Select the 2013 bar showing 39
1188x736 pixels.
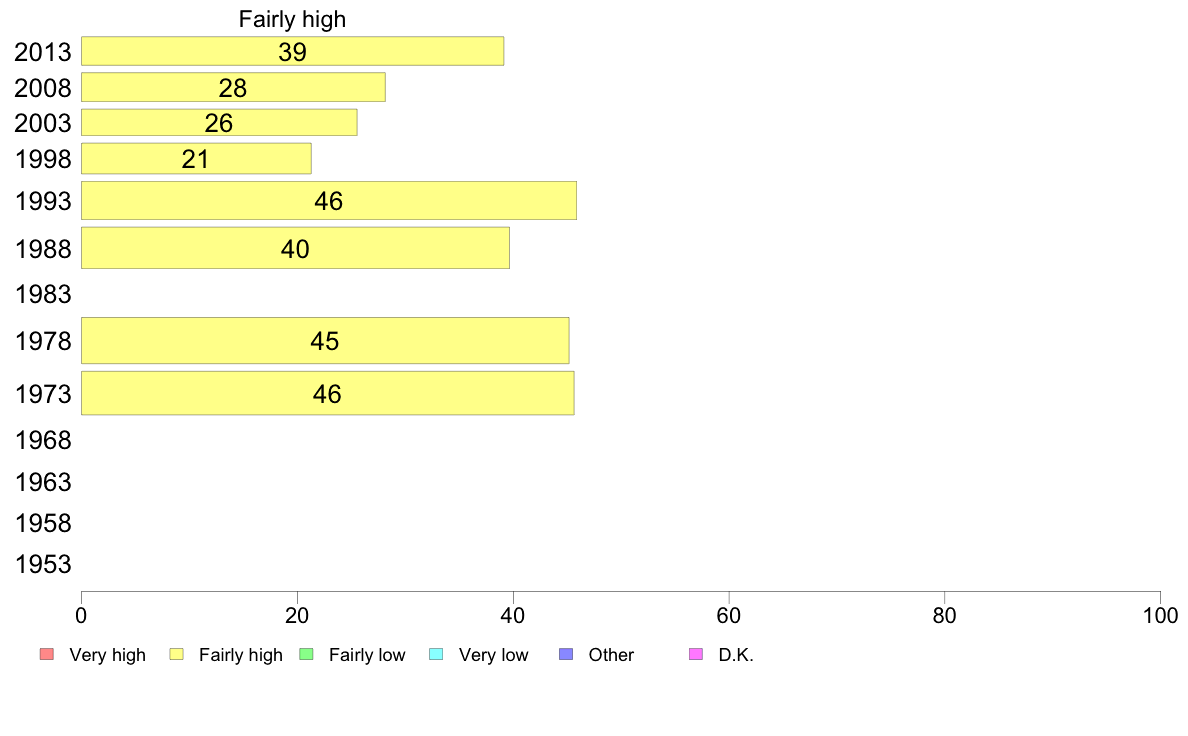[292, 51]
